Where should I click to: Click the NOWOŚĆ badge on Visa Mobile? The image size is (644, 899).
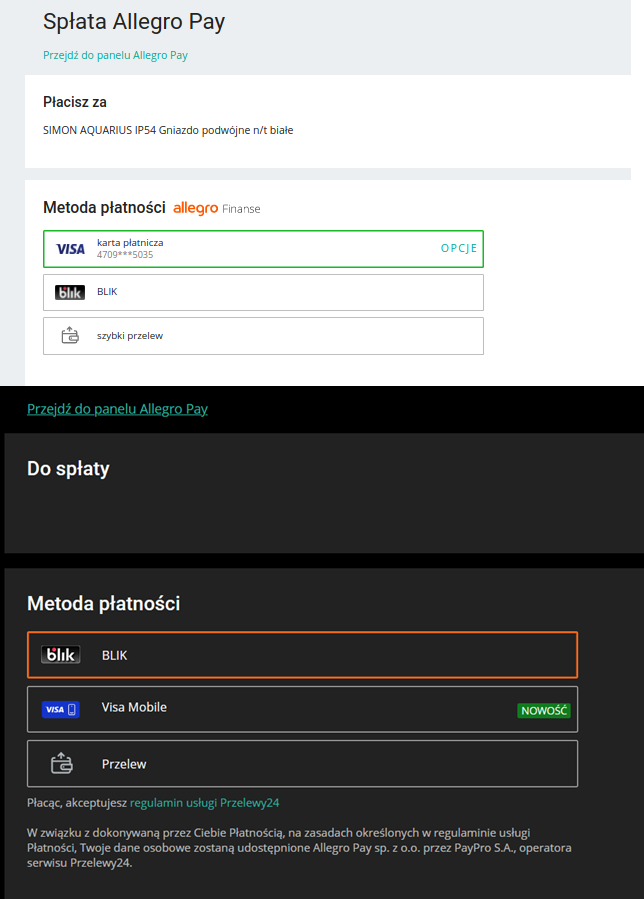544,710
